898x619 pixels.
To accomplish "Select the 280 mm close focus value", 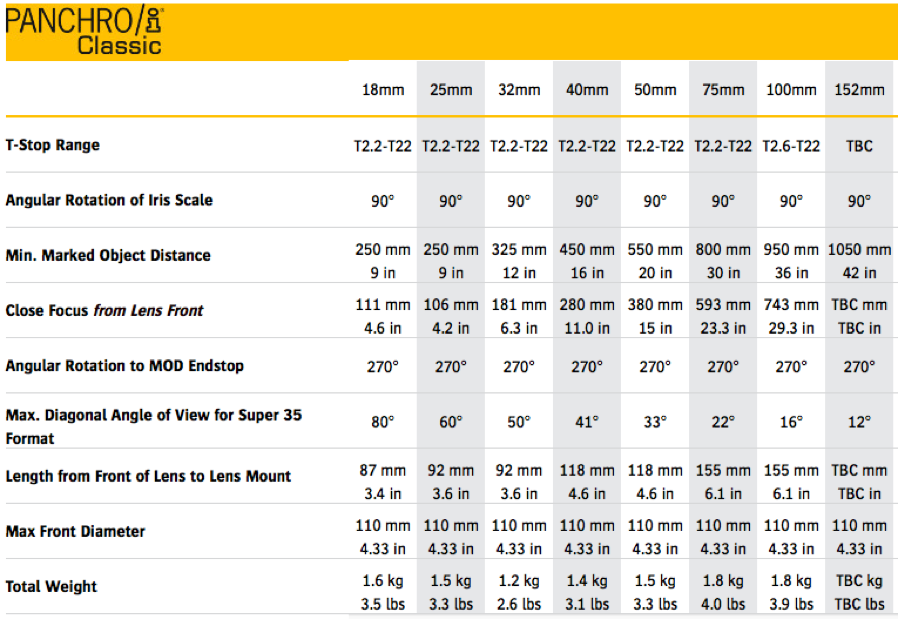I will (587, 305).
